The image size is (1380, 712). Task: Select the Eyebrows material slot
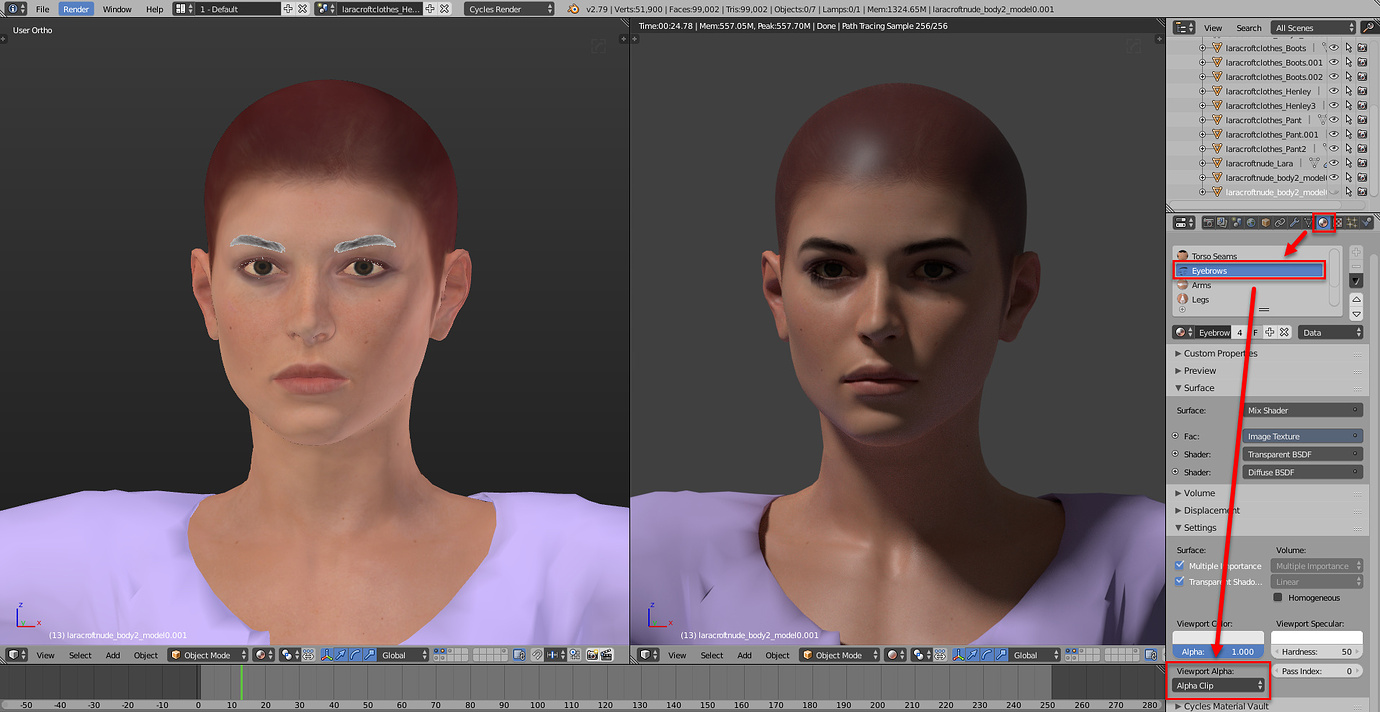(x=1249, y=270)
